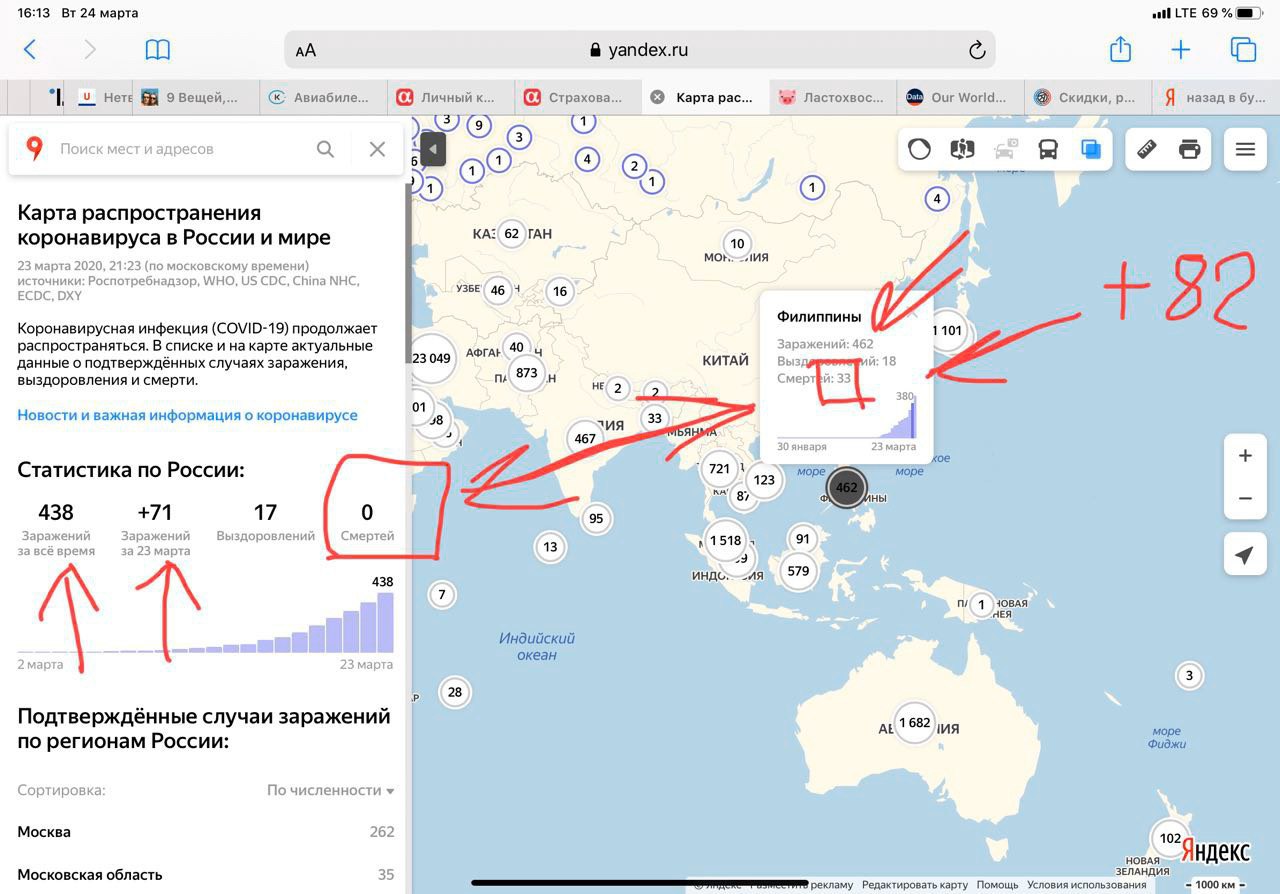
Task: Select the ruler distance tool
Action: [1147, 150]
